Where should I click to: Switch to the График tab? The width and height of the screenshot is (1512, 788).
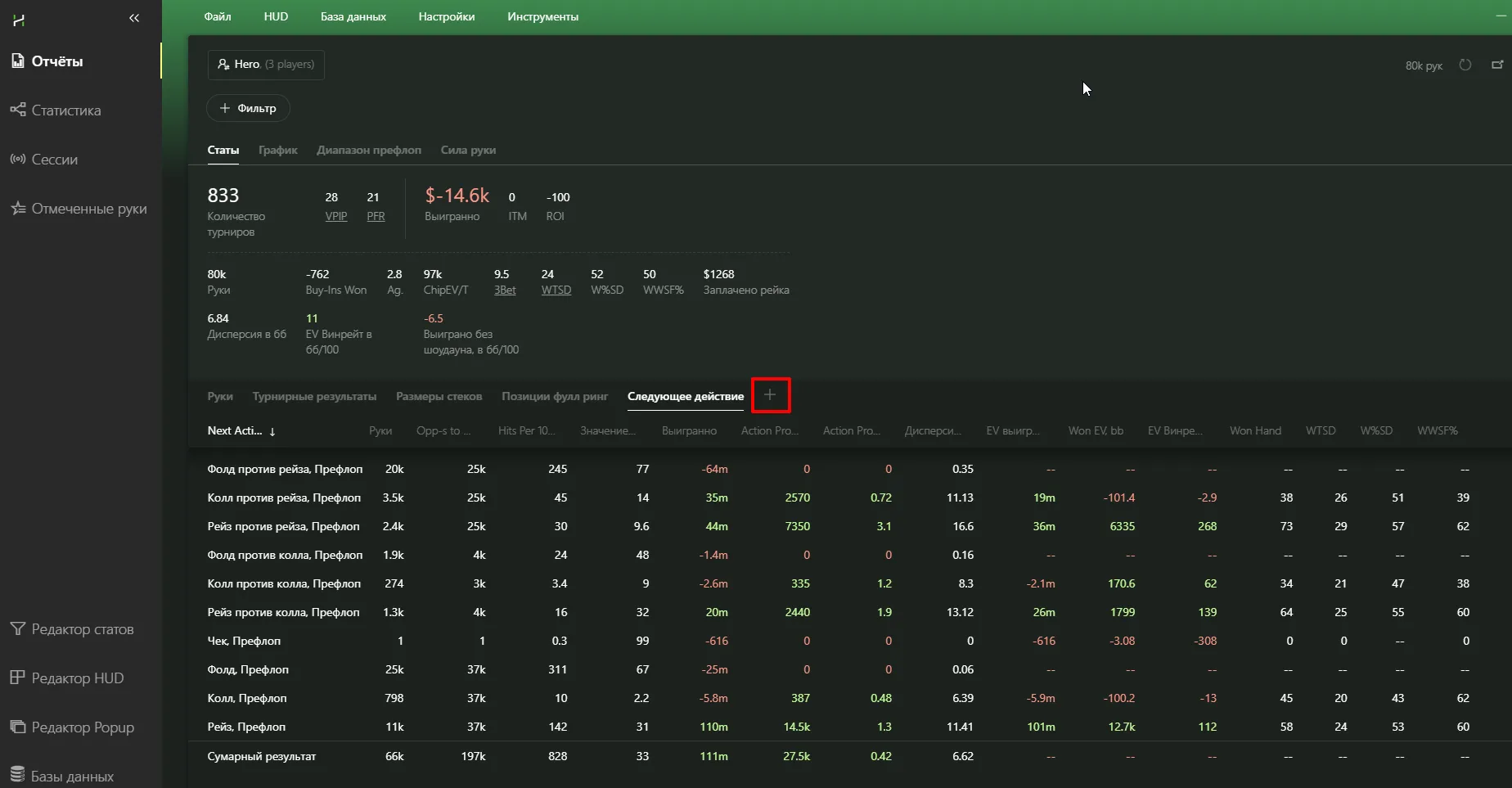coord(277,150)
